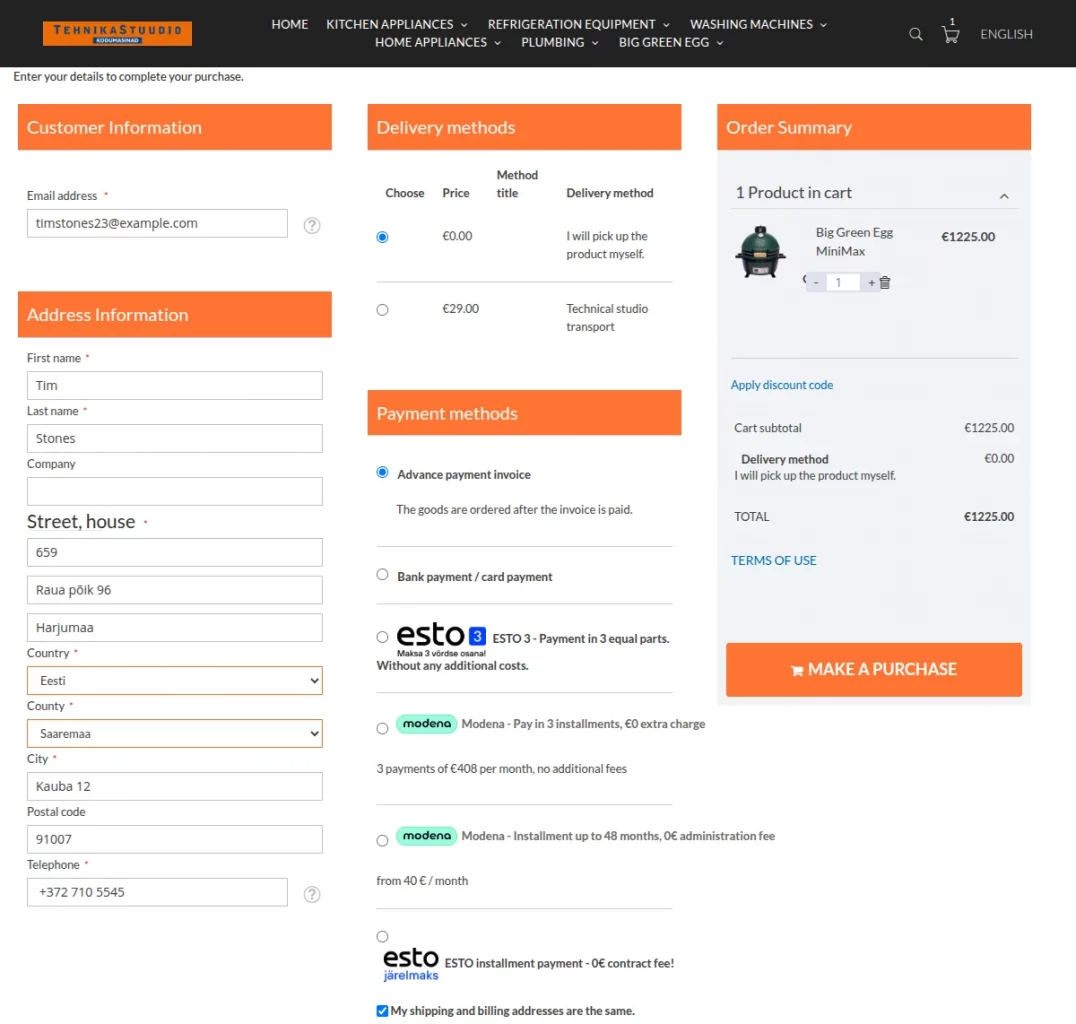Click street field containing 659
This screenshot has height=1024, width=1076.
pos(174,552)
